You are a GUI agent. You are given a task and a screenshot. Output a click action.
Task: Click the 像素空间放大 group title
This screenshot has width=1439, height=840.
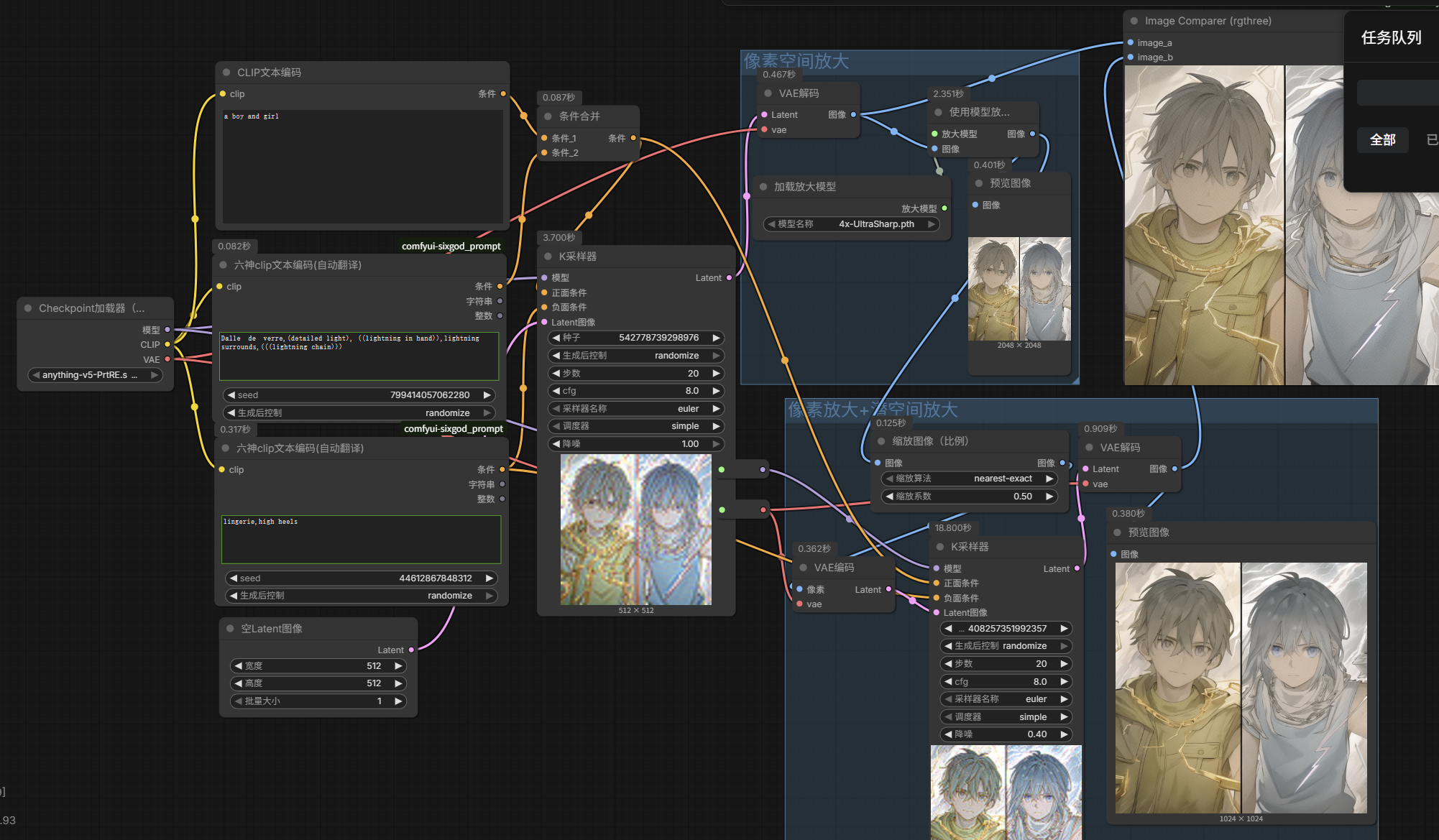[796, 61]
